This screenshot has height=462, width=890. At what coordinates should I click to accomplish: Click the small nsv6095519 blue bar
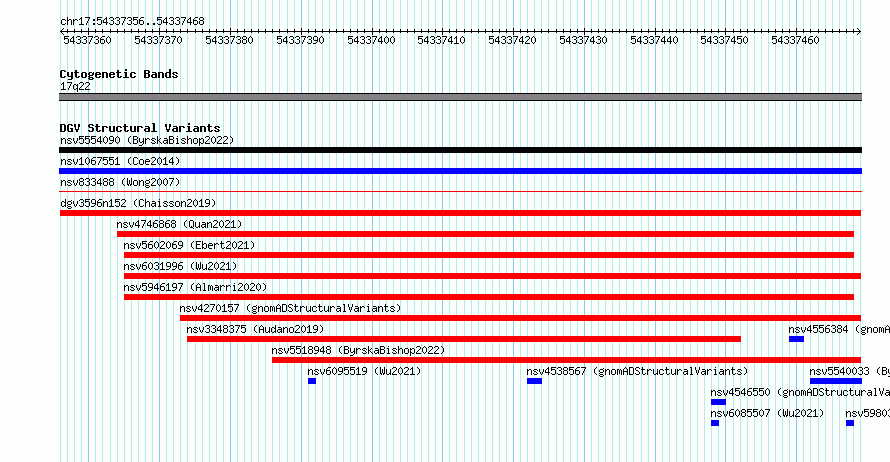pyautogui.click(x=312, y=381)
